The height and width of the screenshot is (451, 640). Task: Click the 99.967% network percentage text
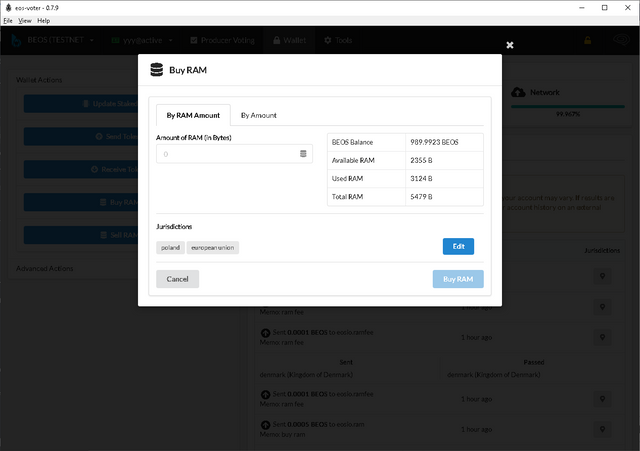click(568, 114)
